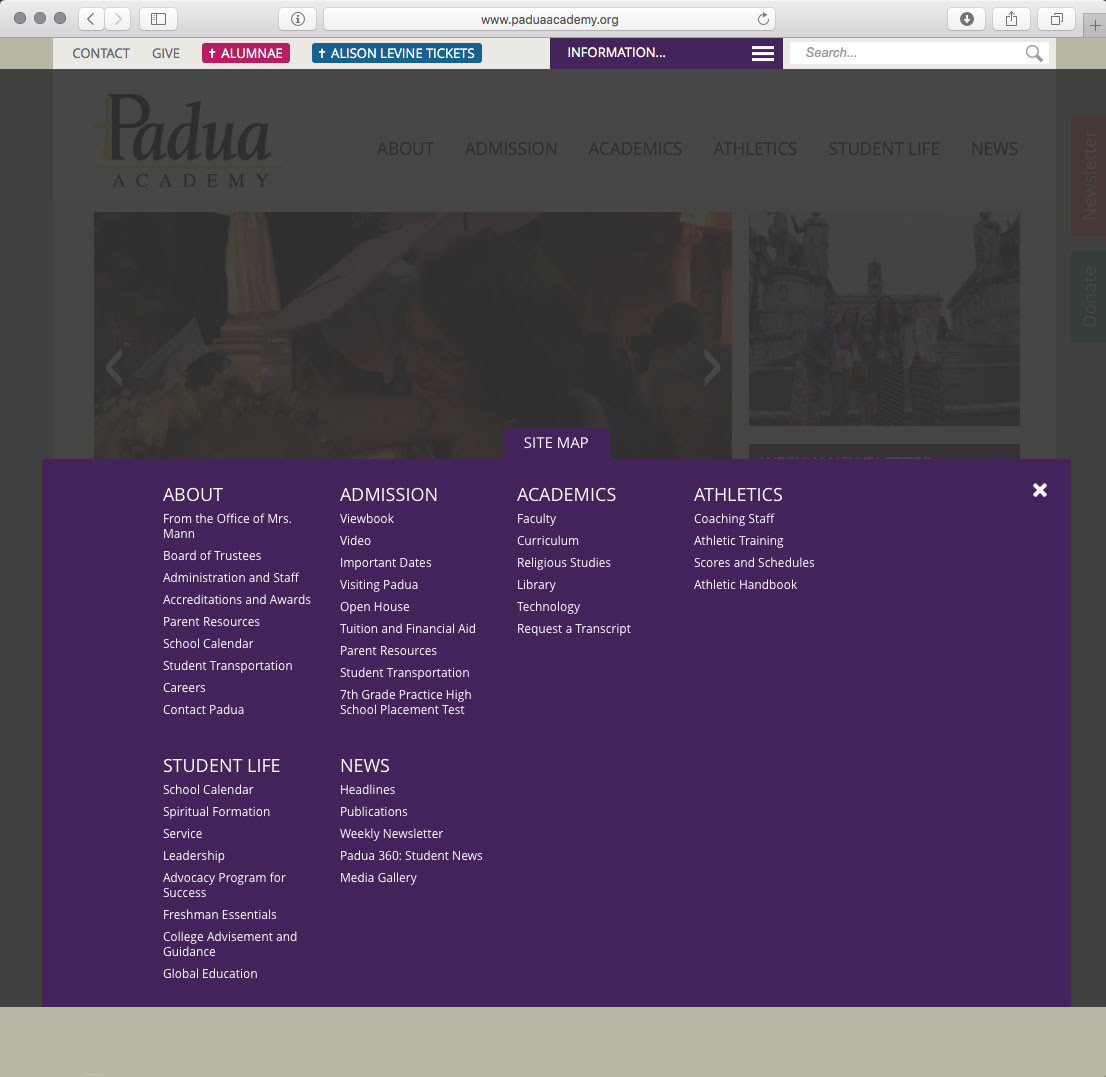
Task: Open Coaching Staff link
Action: pyautogui.click(x=734, y=518)
